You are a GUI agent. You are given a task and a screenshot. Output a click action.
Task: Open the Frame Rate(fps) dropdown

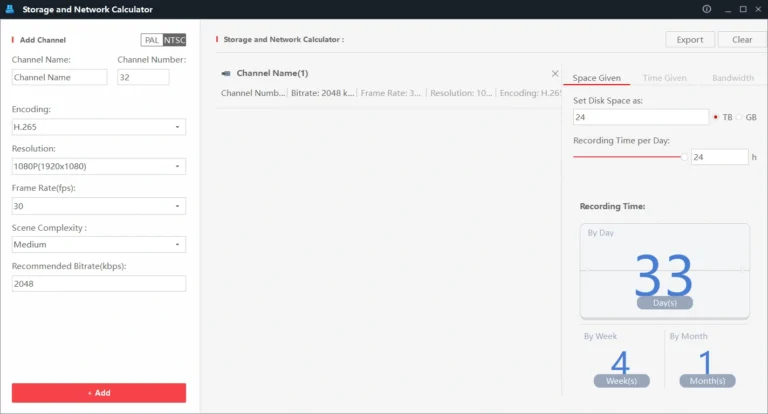[98, 206]
